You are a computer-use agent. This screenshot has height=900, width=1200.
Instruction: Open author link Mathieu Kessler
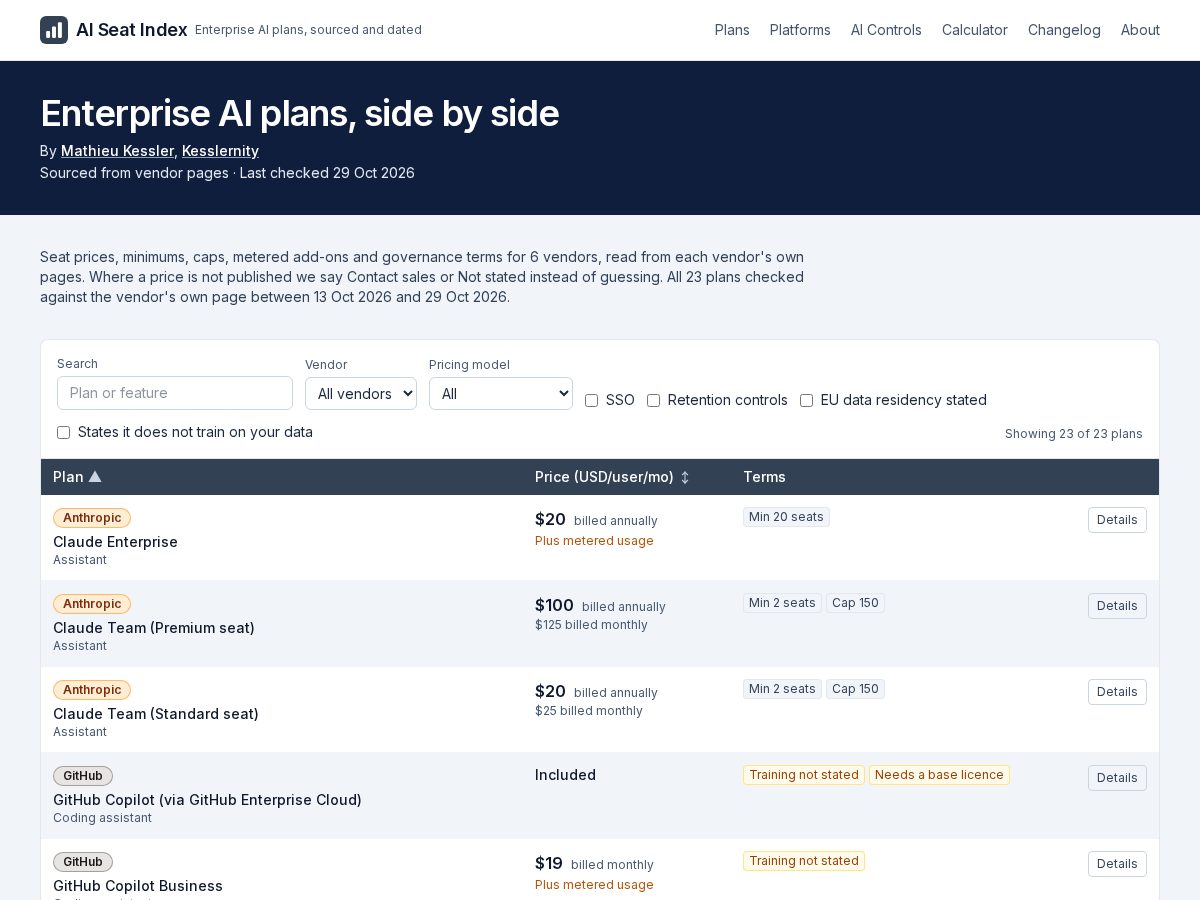pos(117,151)
